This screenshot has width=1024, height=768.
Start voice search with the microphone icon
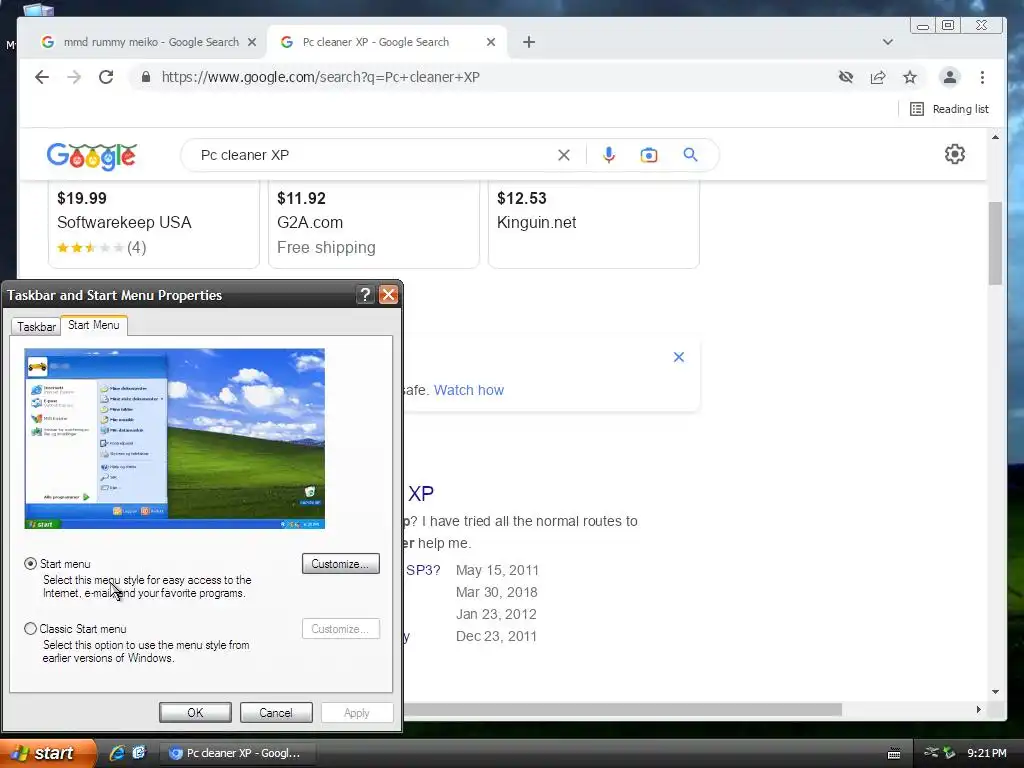pyautogui.click(x=609, y=155)
